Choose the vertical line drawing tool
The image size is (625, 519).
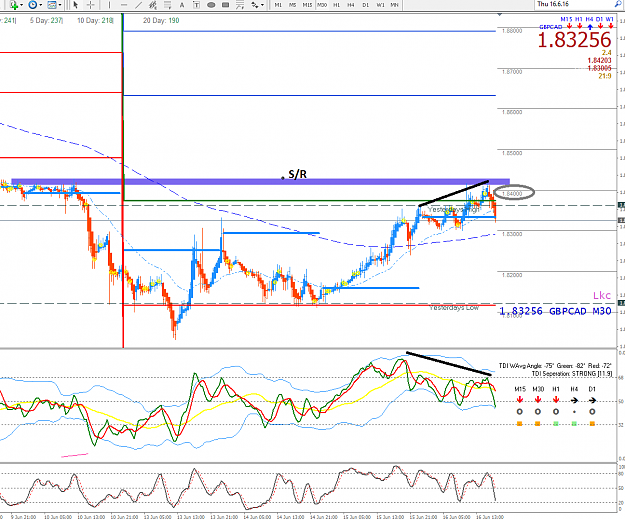click(x=109, y=5)
